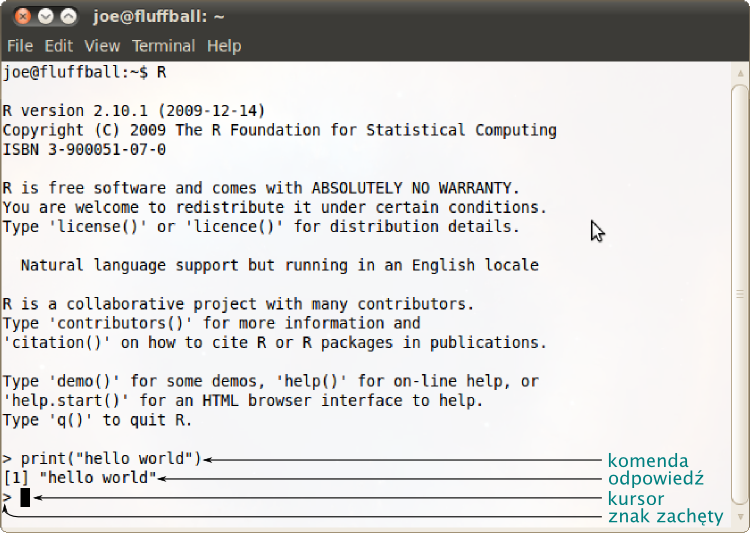Click the 'kursor' annotation label

636,499
